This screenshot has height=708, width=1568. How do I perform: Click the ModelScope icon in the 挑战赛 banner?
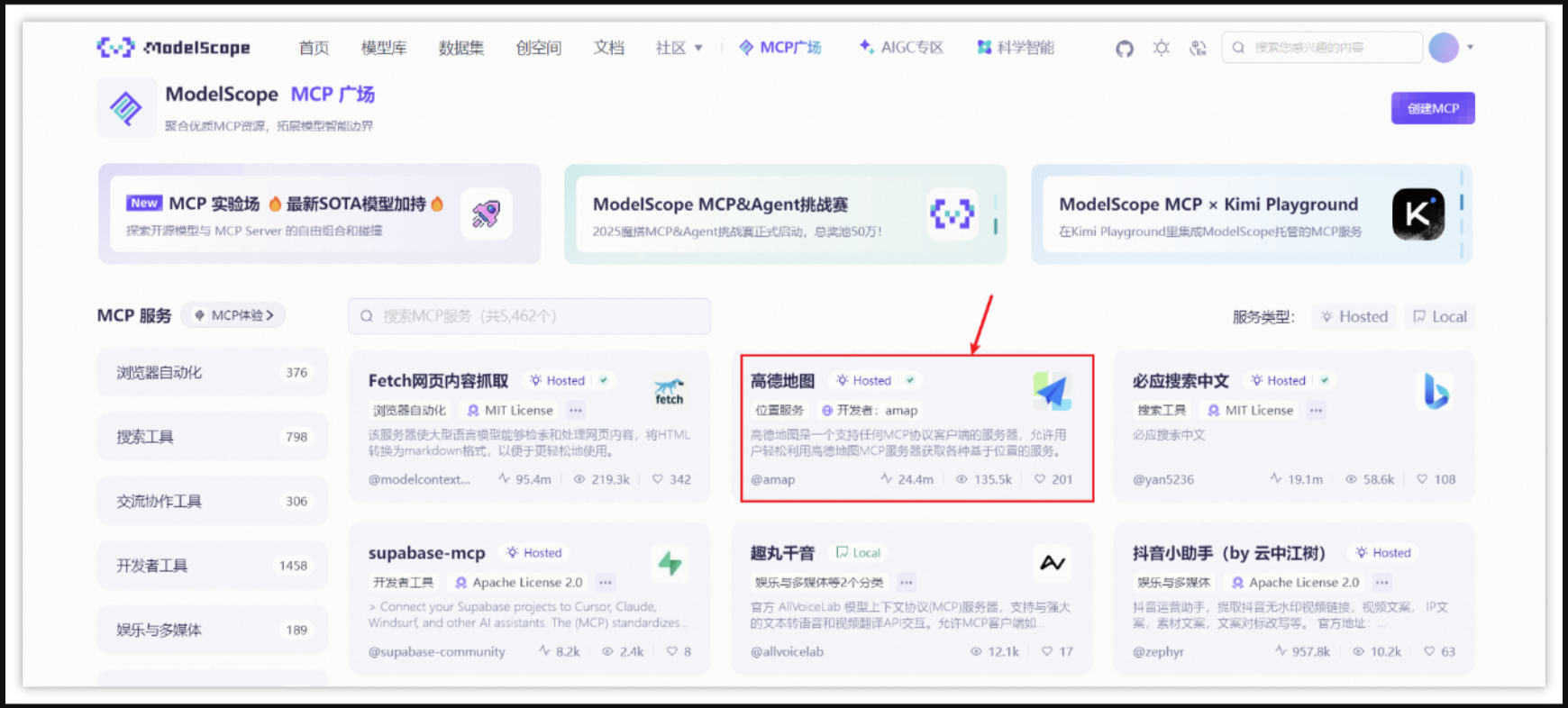953,214
